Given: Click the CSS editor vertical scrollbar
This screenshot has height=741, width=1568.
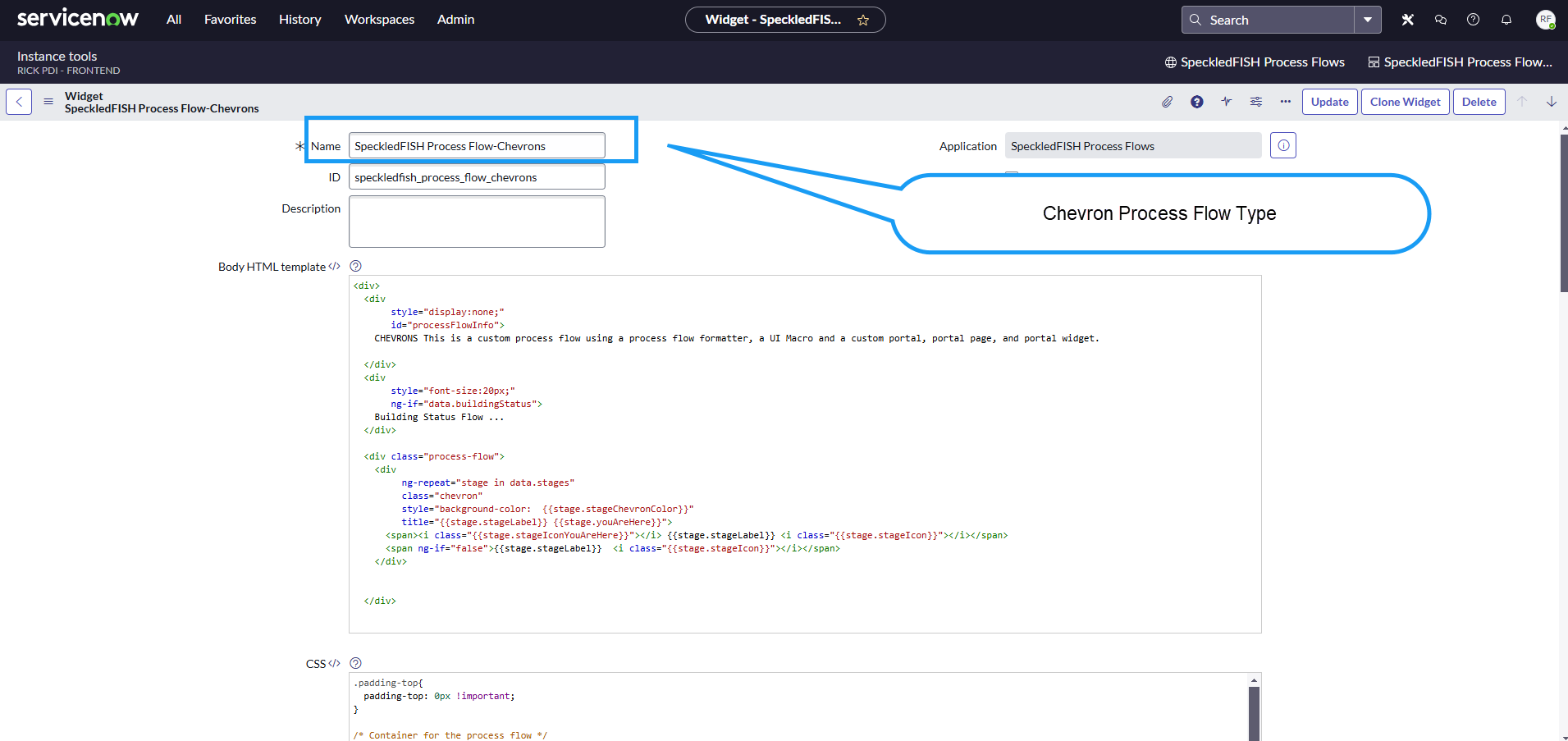Looking at the screenshot, I should 1254,711.
